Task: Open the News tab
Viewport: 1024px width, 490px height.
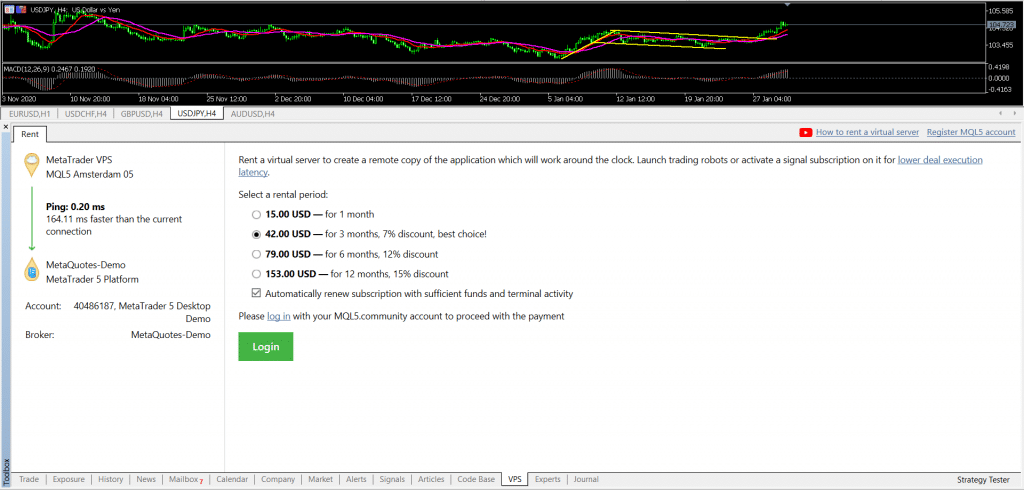Action: pyautogui.click(x=146, y=480)
